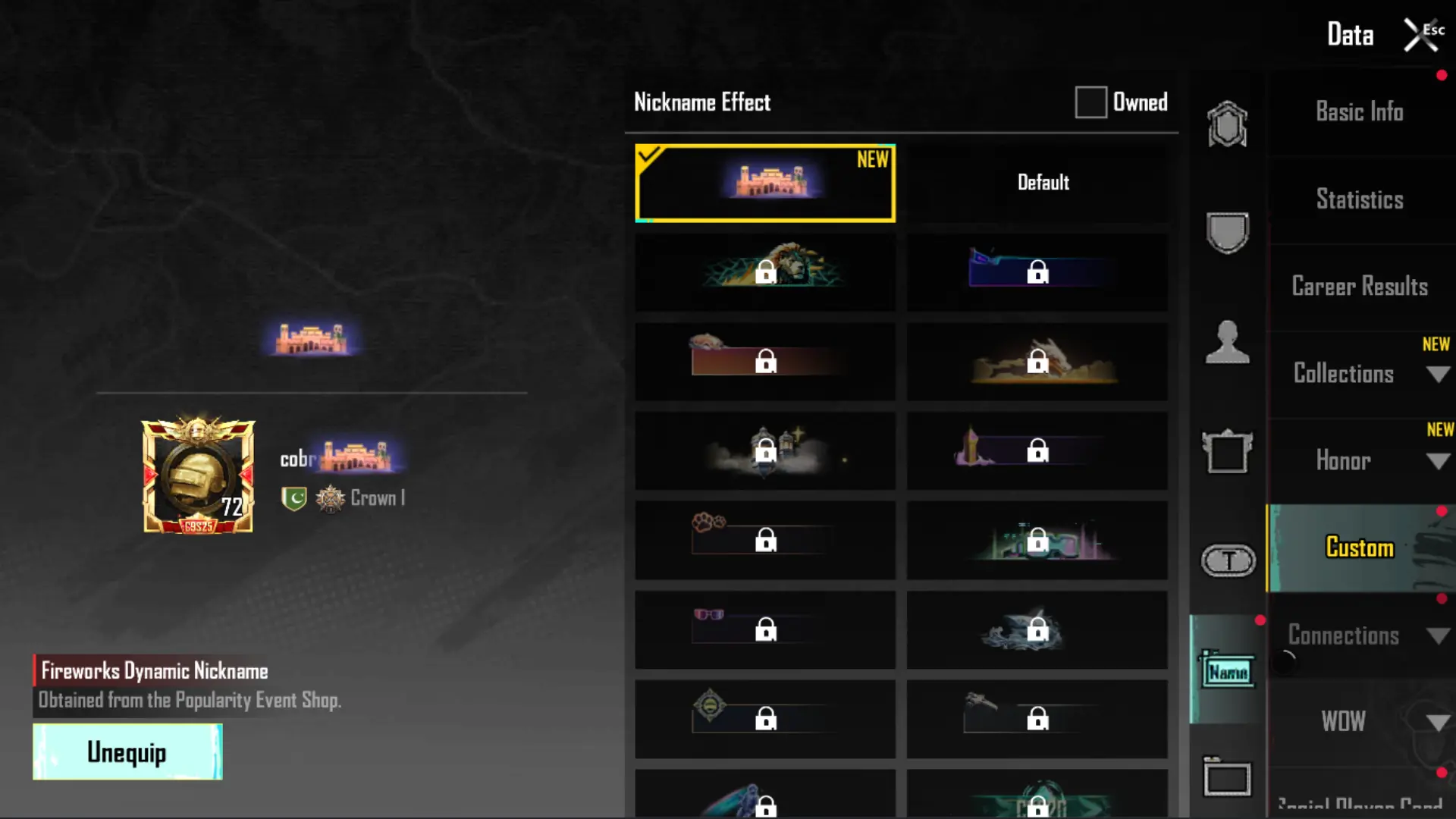The height and width of the screenshot is (819, 1456).
Task: Click the player avatar with level 72
Action: tap(198, 475)
